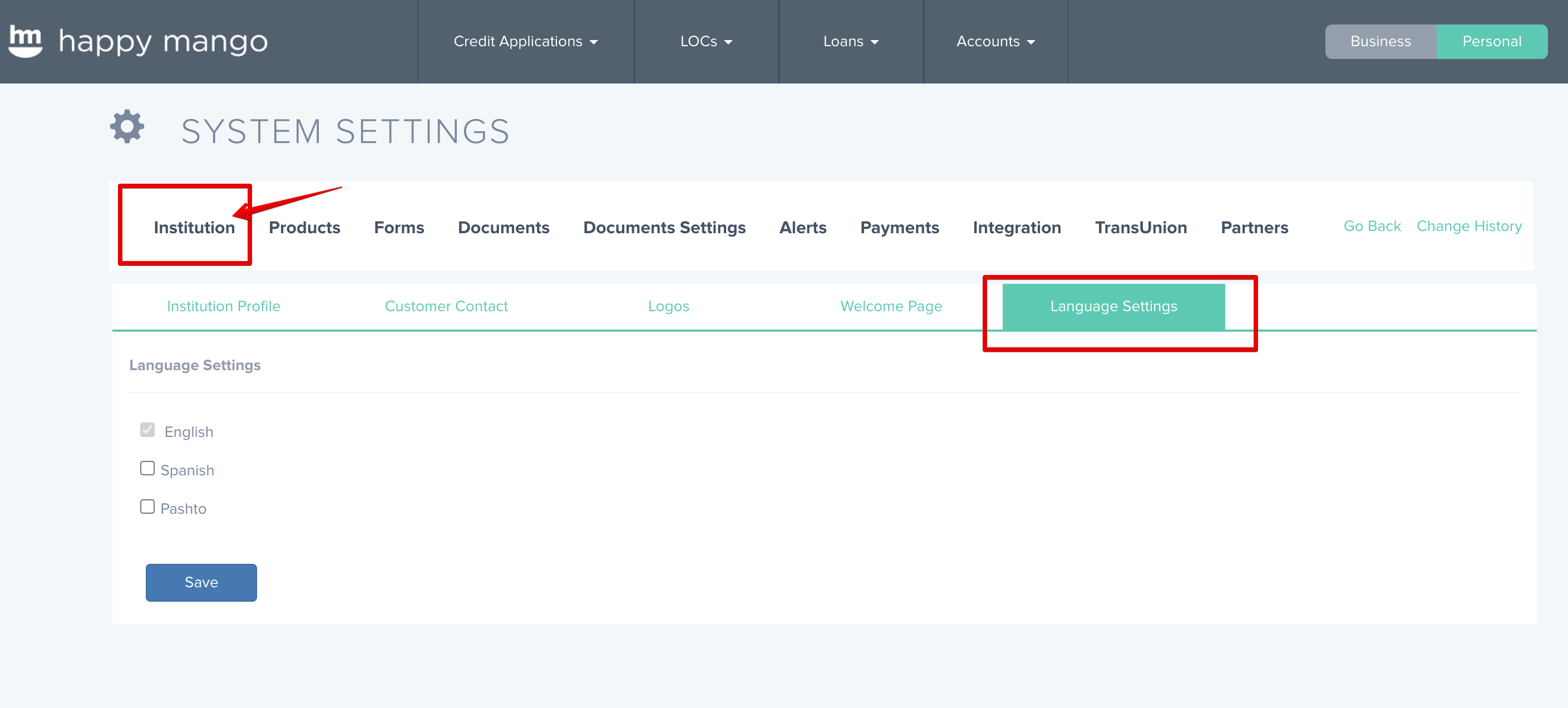
Task: Open the Credit Applications dropdown
Action: (525, 41)
